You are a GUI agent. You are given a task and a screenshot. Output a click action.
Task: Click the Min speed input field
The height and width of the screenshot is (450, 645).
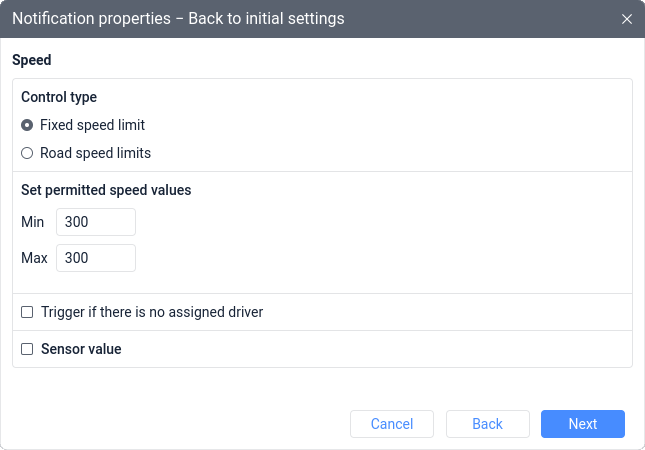click(x=96, y=222)
